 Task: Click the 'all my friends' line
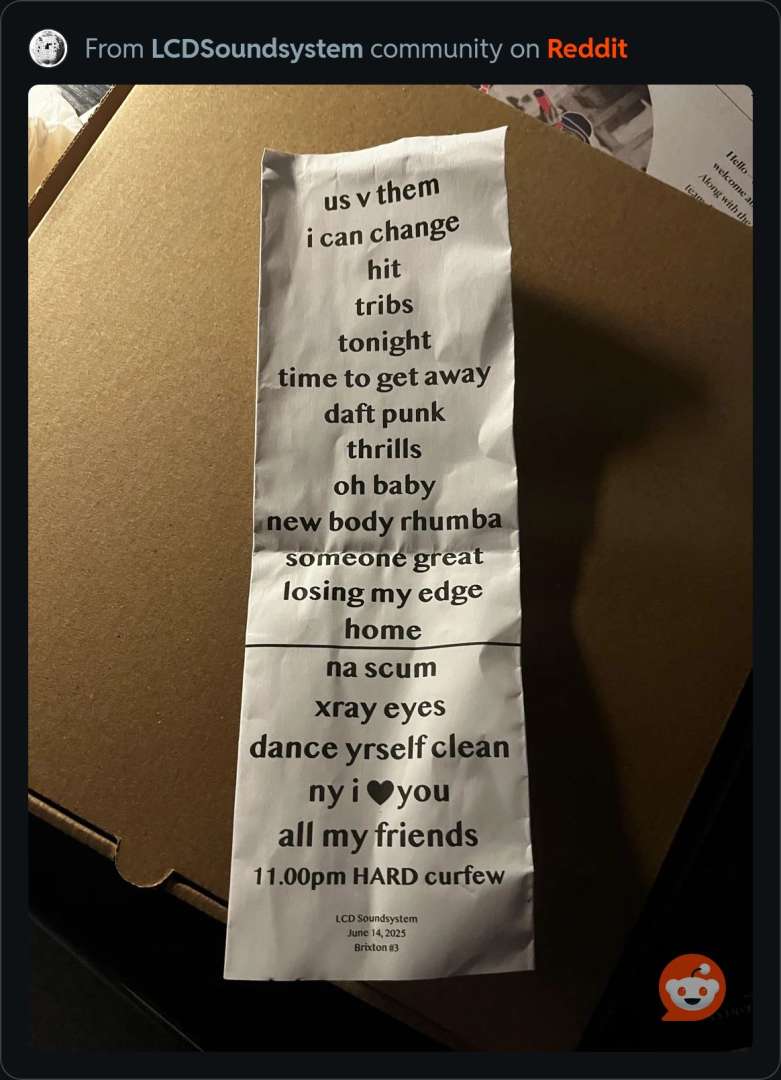tap(378, 836)
